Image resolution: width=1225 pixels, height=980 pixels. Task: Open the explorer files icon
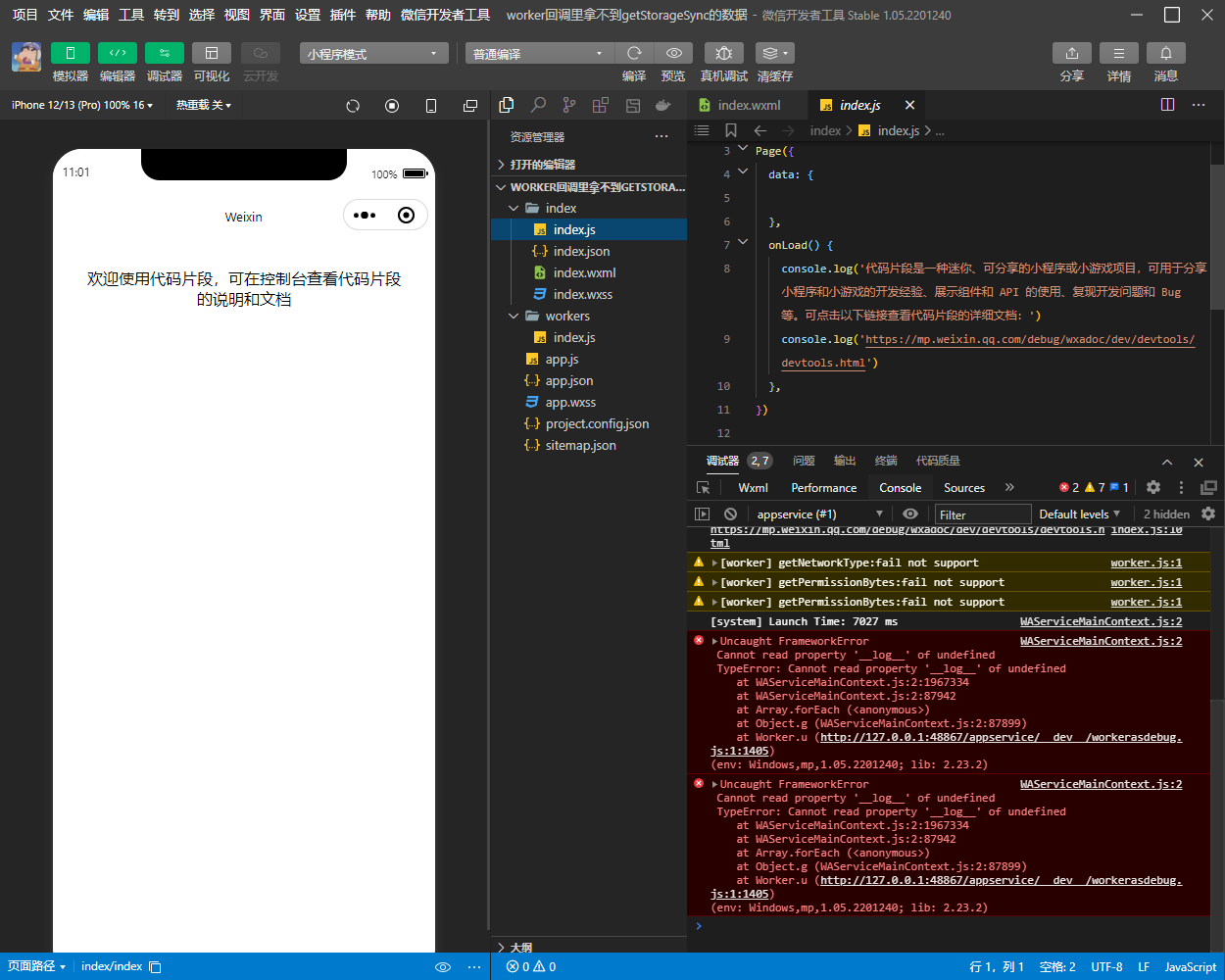pos(507,105)
